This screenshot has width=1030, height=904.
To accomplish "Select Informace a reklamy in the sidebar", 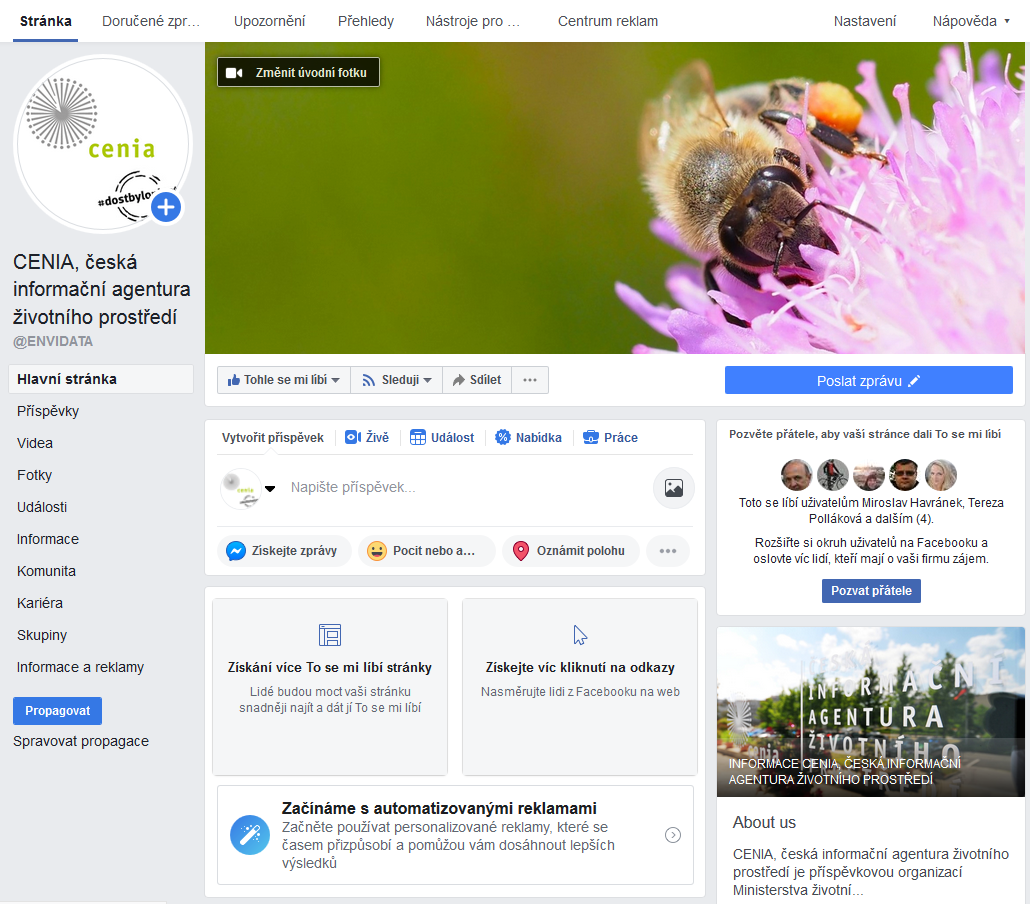I will coord(80,667).
